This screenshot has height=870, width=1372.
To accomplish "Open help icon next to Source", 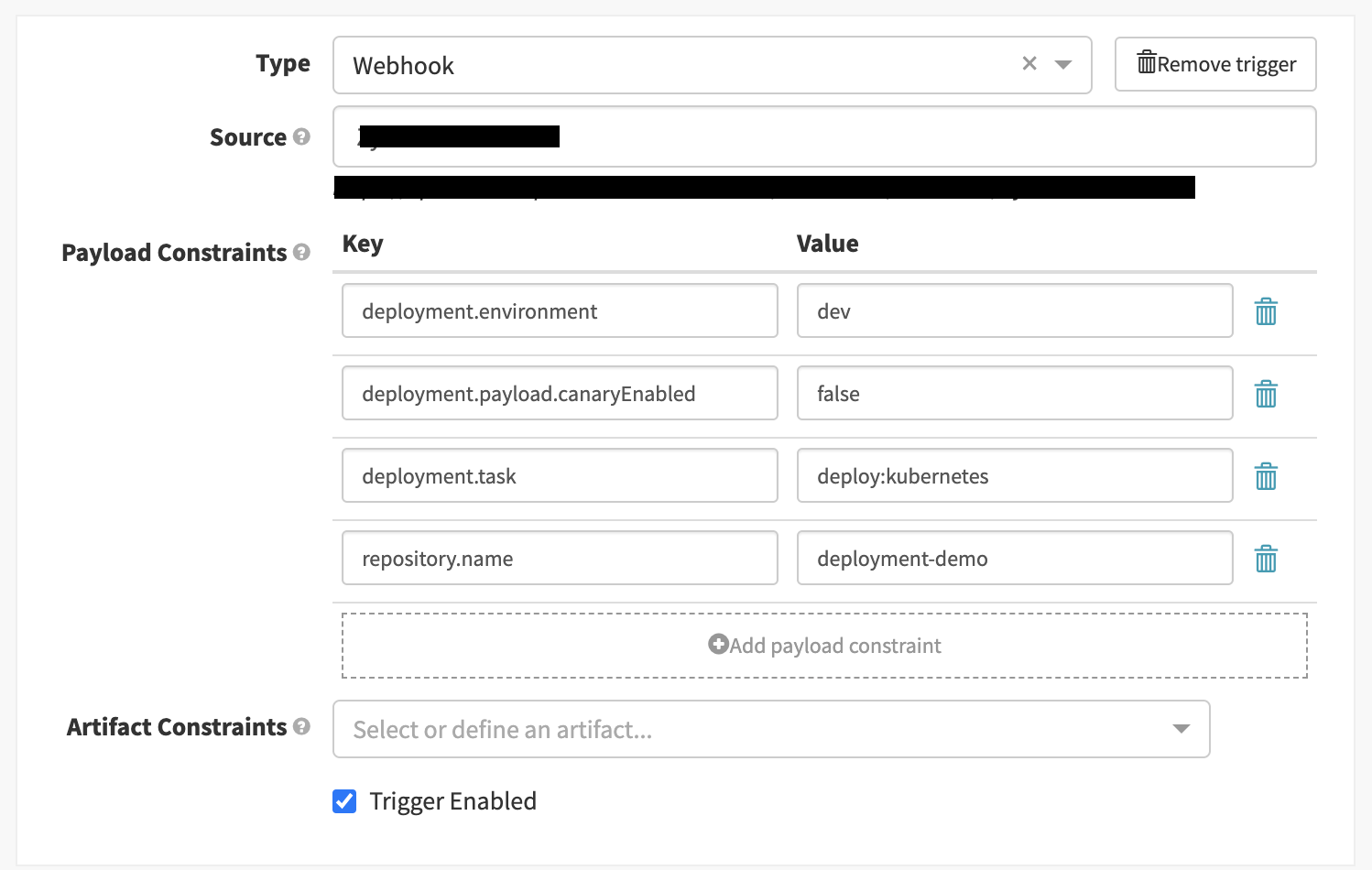I will click(x=301, y=137).
